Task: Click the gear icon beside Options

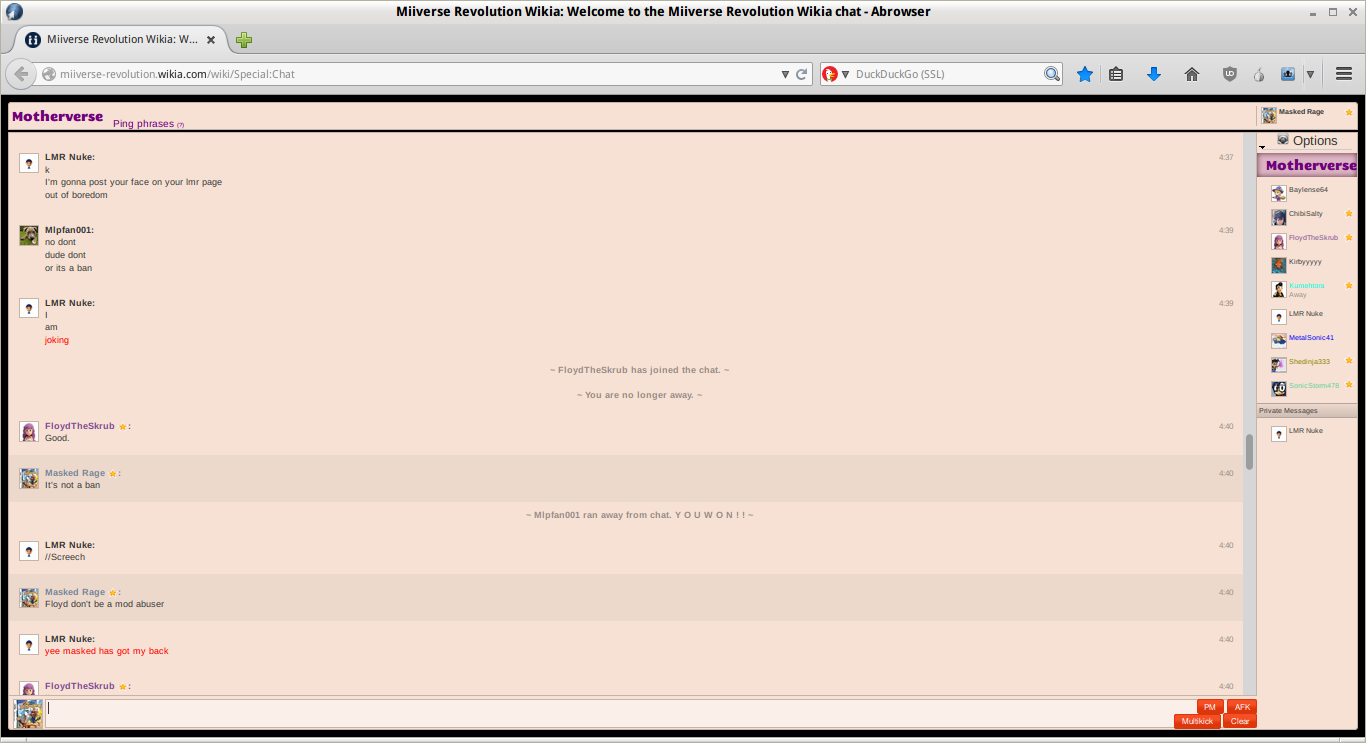Action: click(x=1283, y=140)
